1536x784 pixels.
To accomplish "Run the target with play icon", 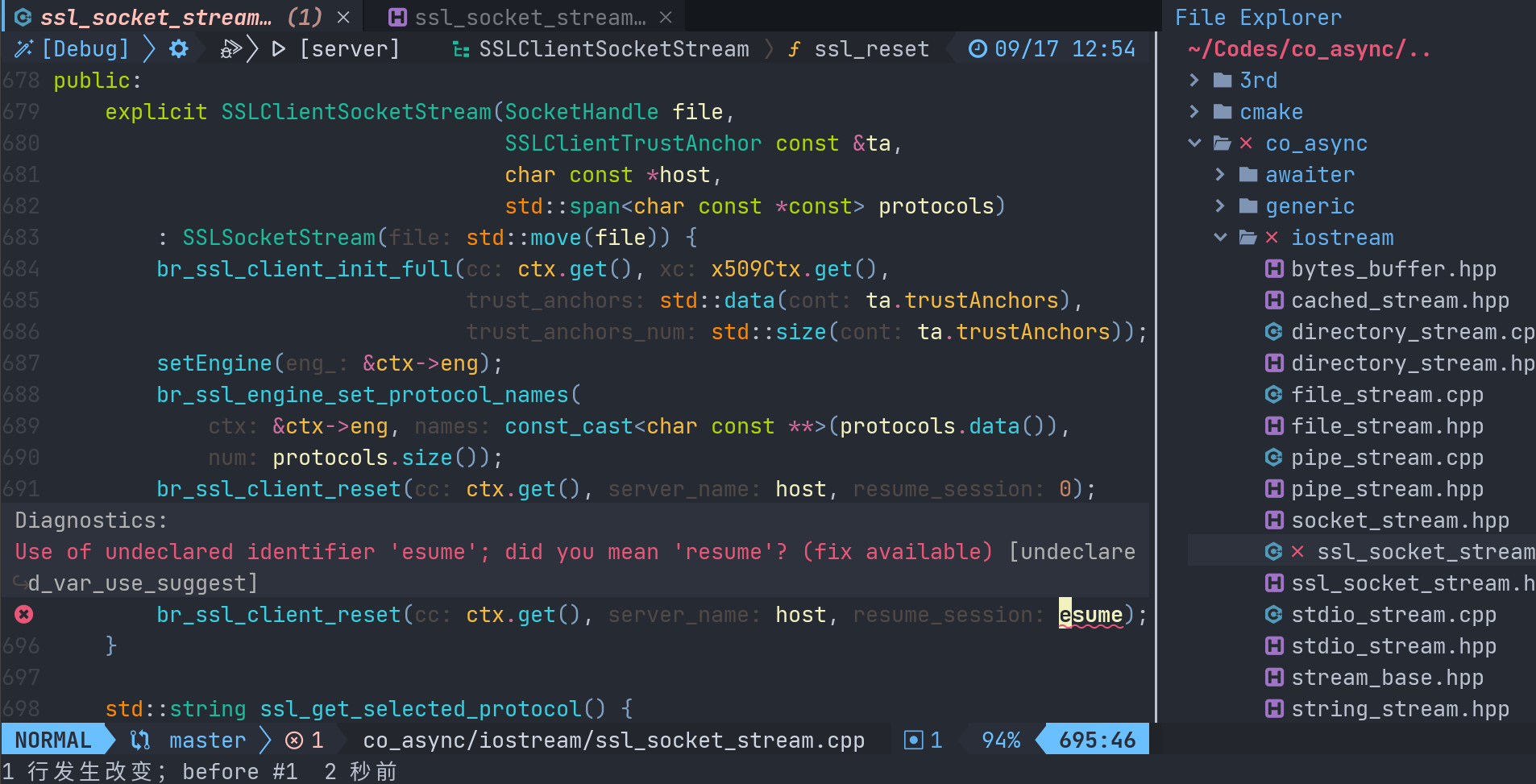I will pyautogui.click(x=279, y=49).
